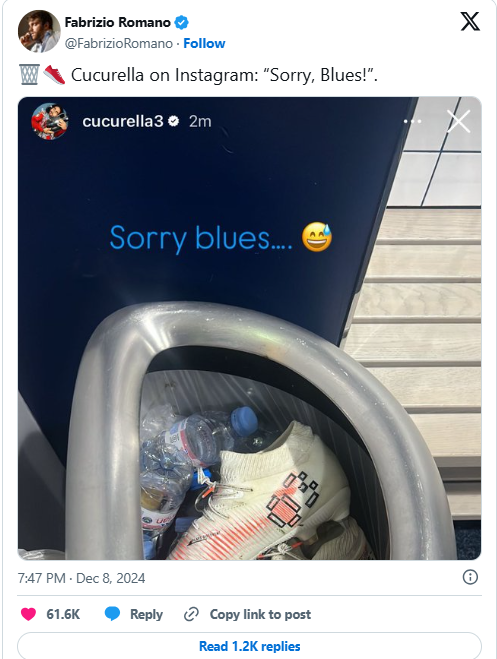Open the embedded trash bin photo
The image size is (497, 659).
pyautogui.click(x=250, y=328)
